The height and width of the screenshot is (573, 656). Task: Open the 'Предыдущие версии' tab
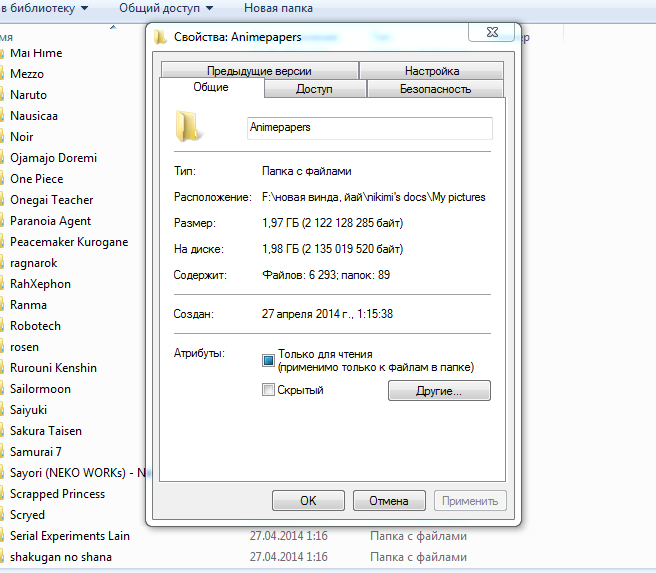click(259, 71)
